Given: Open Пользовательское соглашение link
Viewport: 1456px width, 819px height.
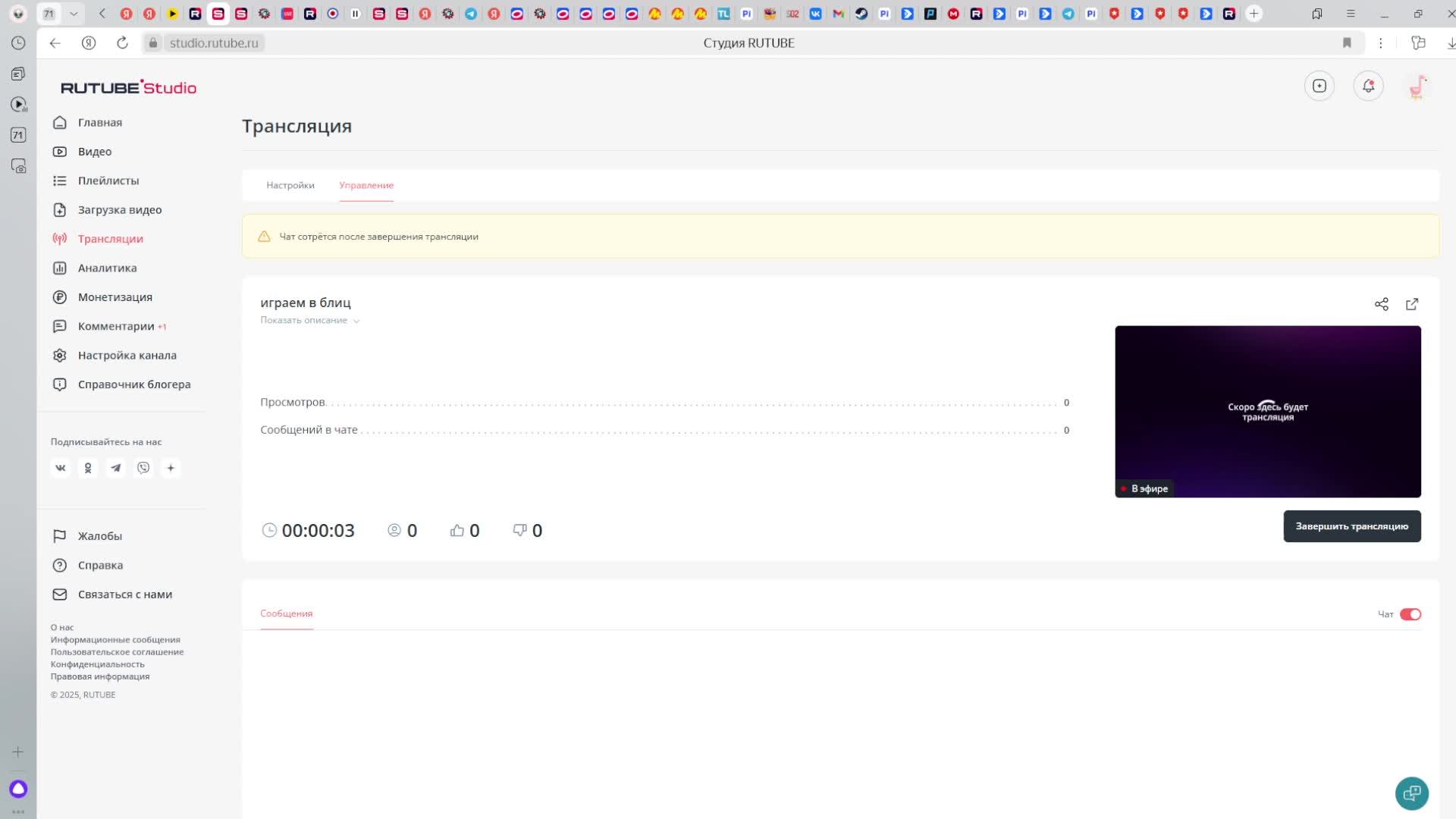Looking at the screenshot, I should [x=117, y=652].
